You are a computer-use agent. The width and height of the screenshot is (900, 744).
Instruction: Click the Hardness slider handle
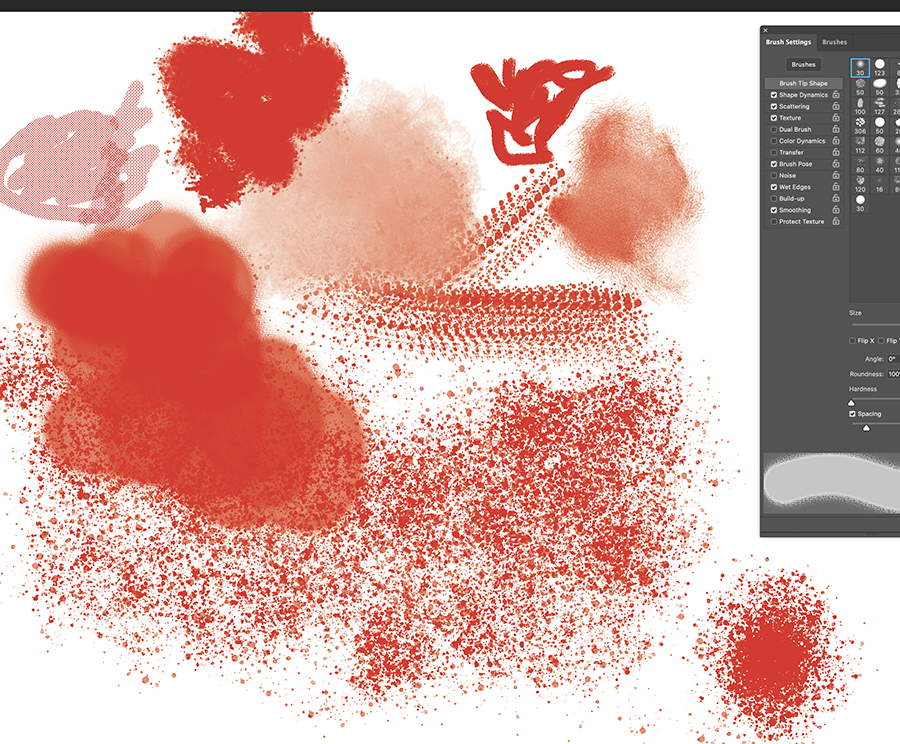(x=851, y=402)
